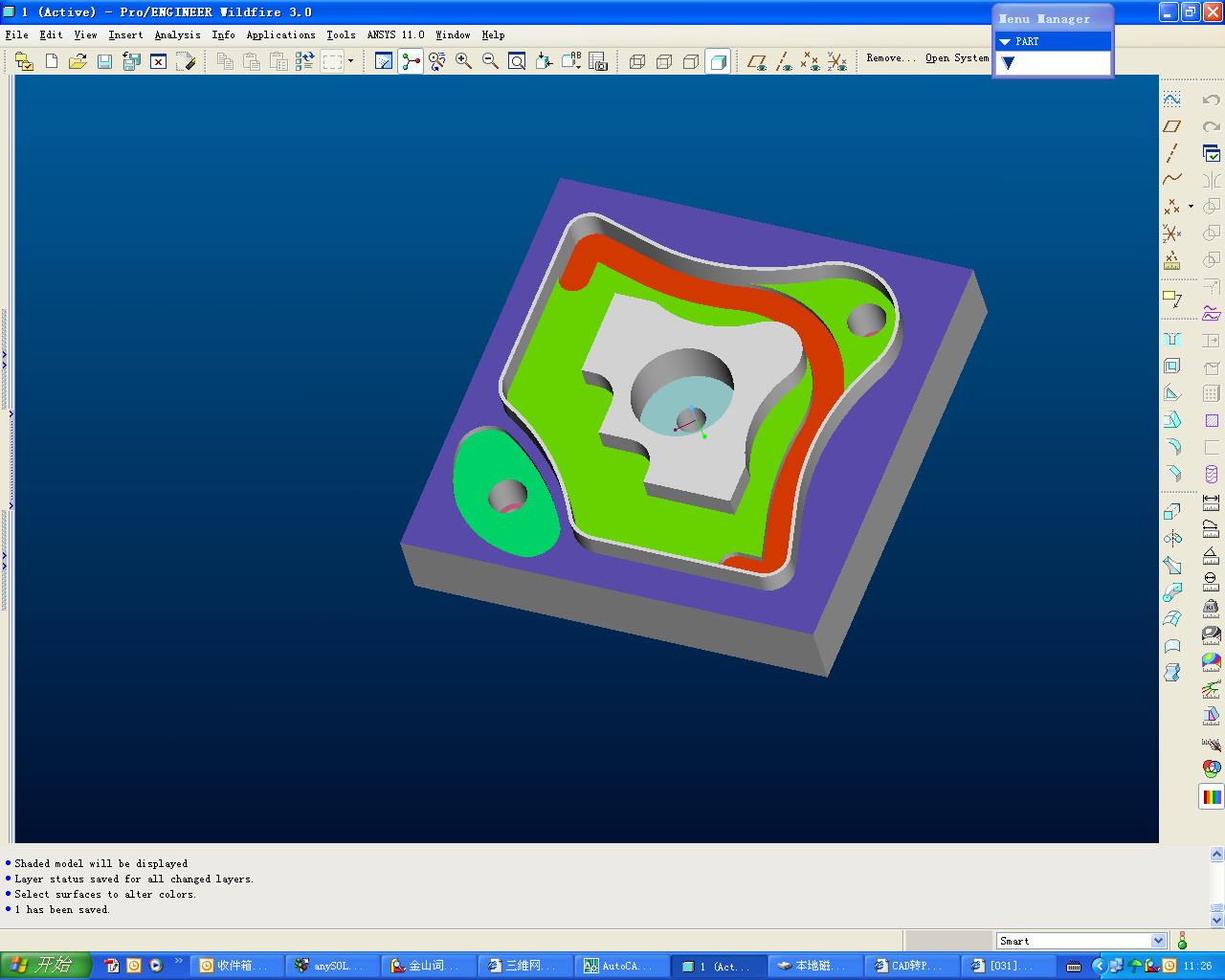Select the Datum Plane tool in the right toolbar

pyautogui.click(x=1172, y=126)
